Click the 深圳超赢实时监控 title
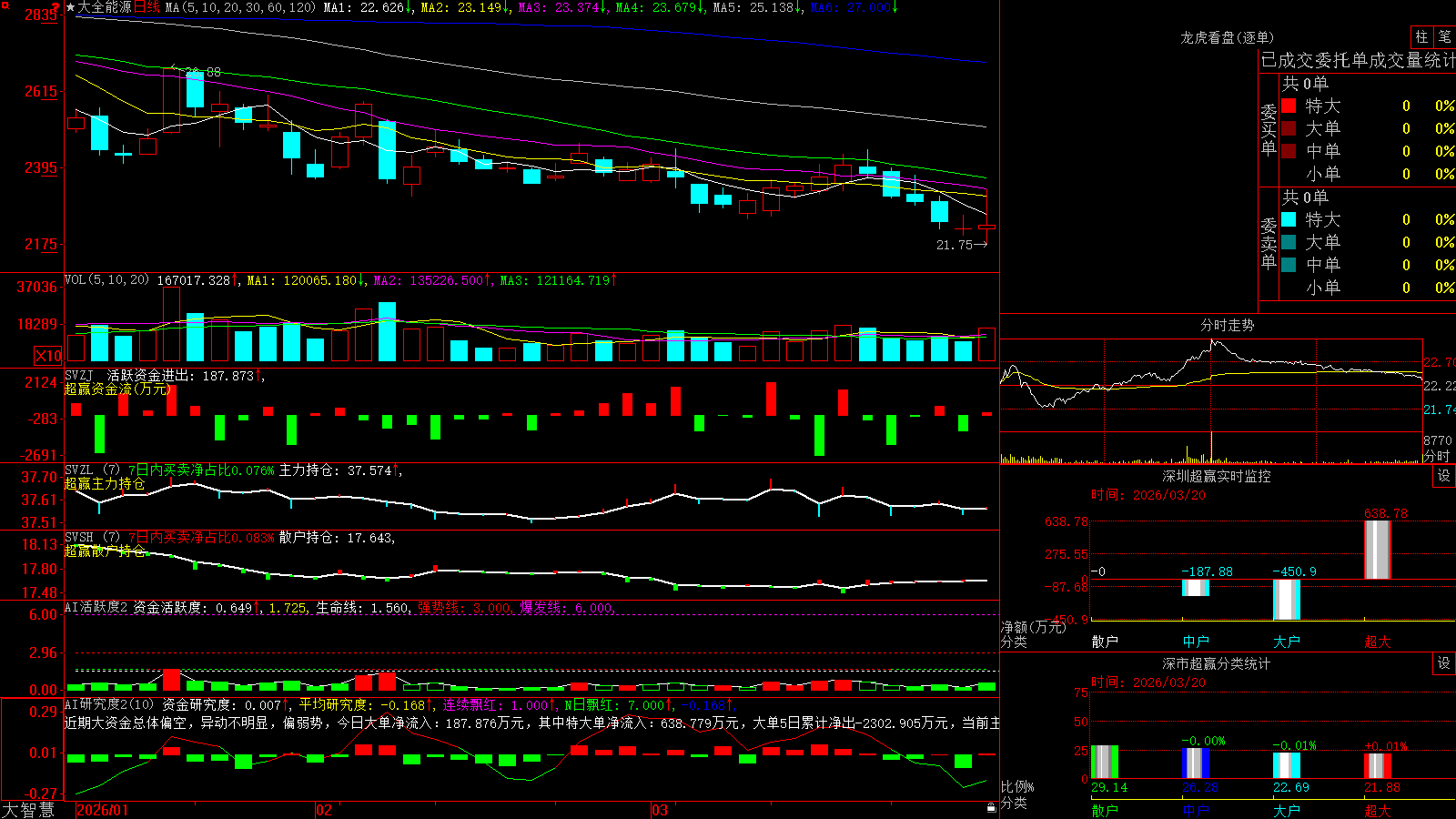Screen dimensions: 1456x819 [1217, 476]
